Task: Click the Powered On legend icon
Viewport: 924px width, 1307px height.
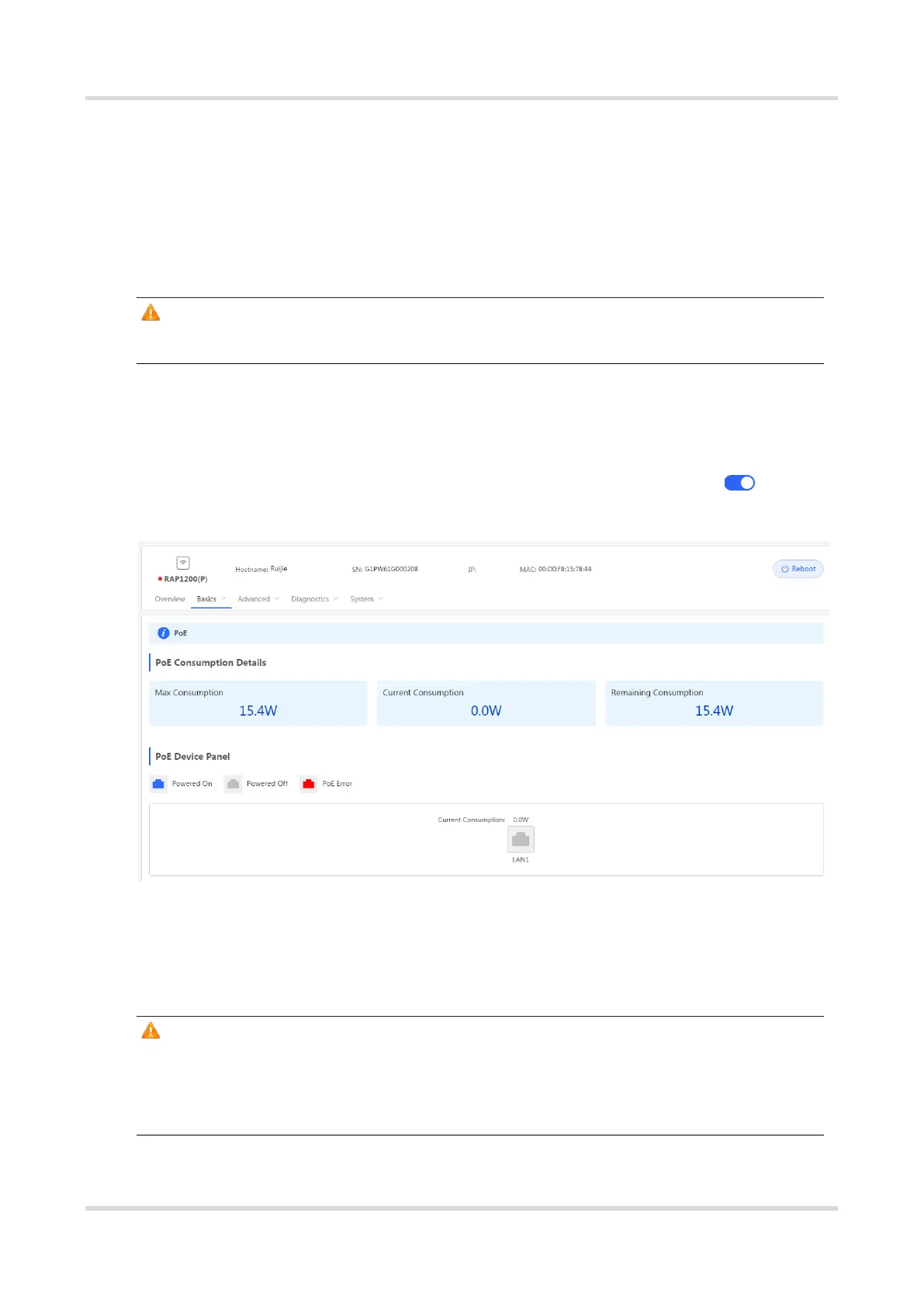Action: (158, 784)
